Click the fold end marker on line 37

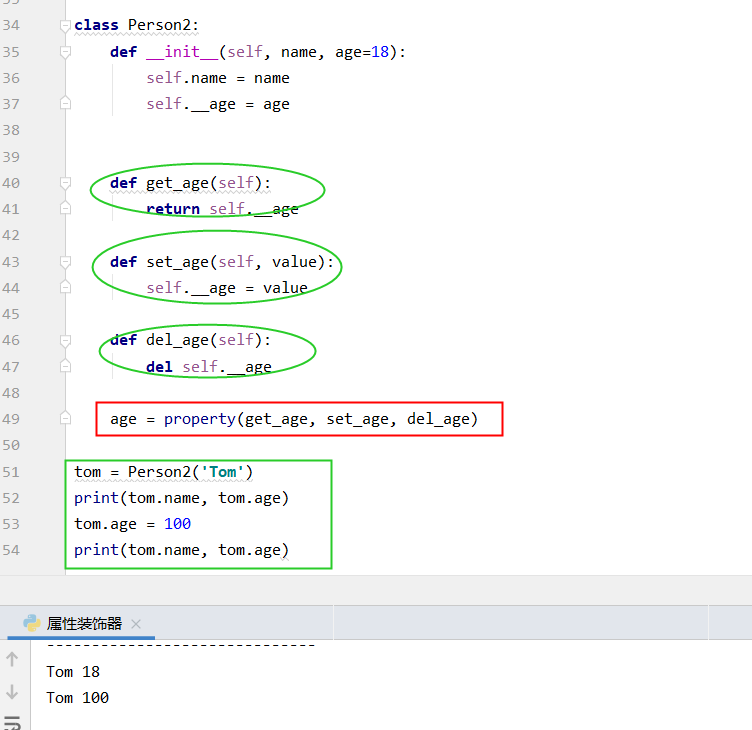click(65, 104)
